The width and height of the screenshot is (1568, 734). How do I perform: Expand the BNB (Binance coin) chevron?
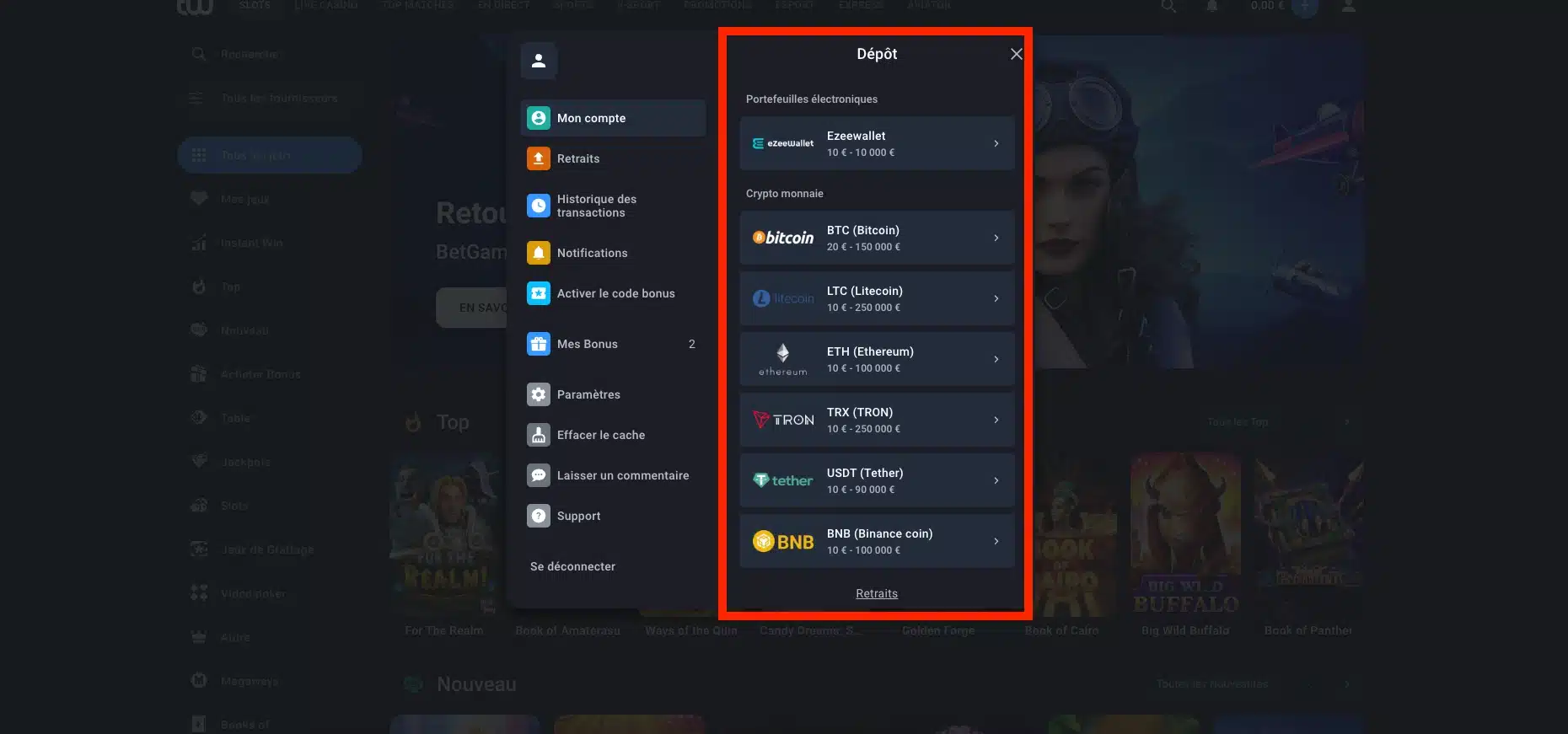(996, 541)
